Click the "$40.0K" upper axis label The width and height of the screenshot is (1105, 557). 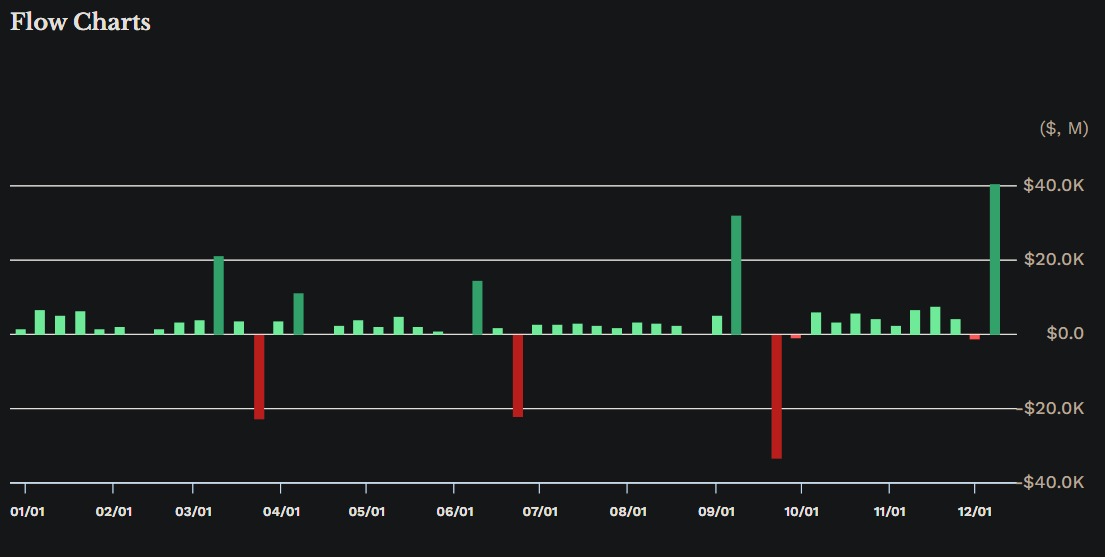coord(1054,185)
